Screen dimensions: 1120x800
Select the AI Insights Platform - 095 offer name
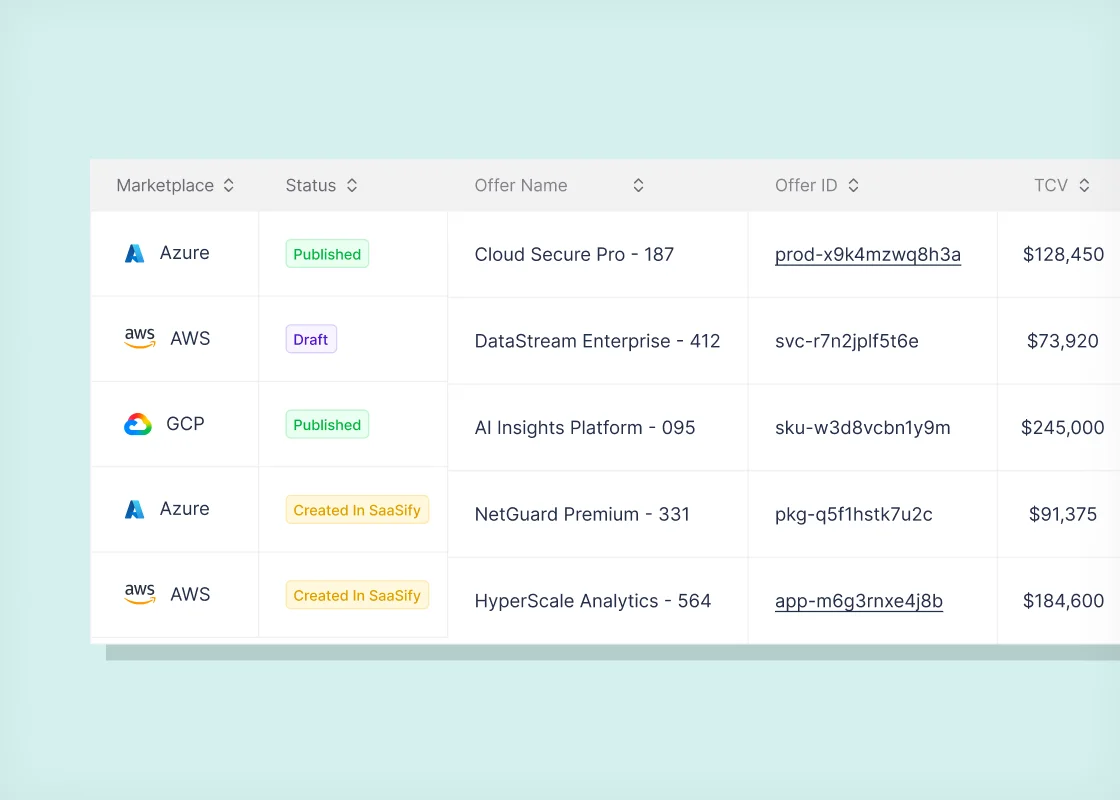[x=584, y=428]
